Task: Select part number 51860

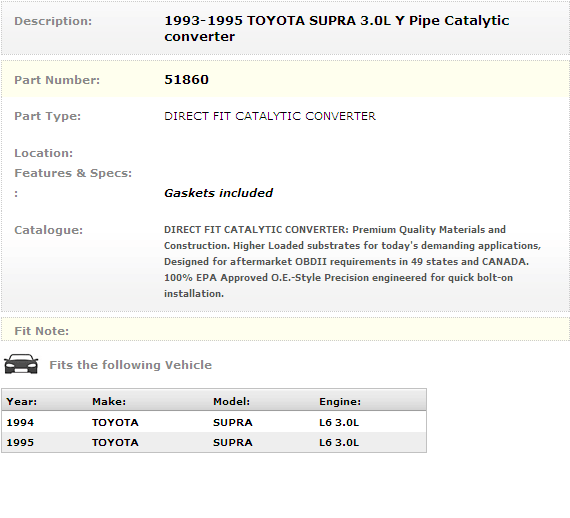Action: click(186, 80)
